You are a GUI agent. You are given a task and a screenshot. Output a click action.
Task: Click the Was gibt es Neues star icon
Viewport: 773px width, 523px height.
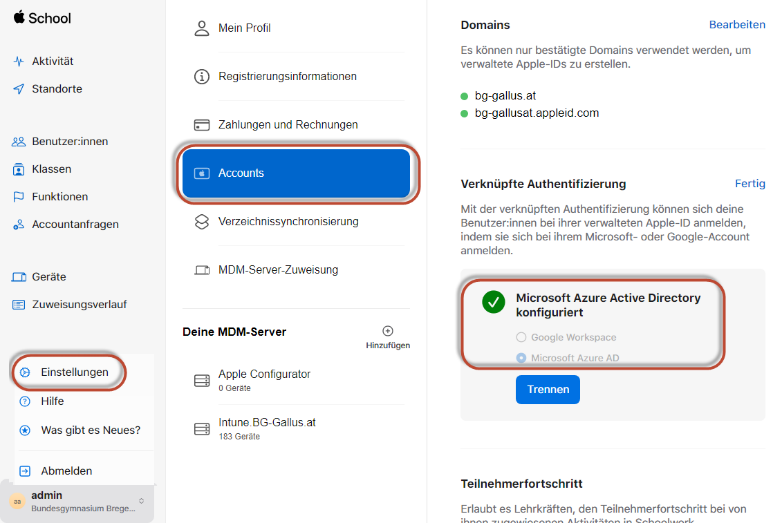click(x=25, y=430)
